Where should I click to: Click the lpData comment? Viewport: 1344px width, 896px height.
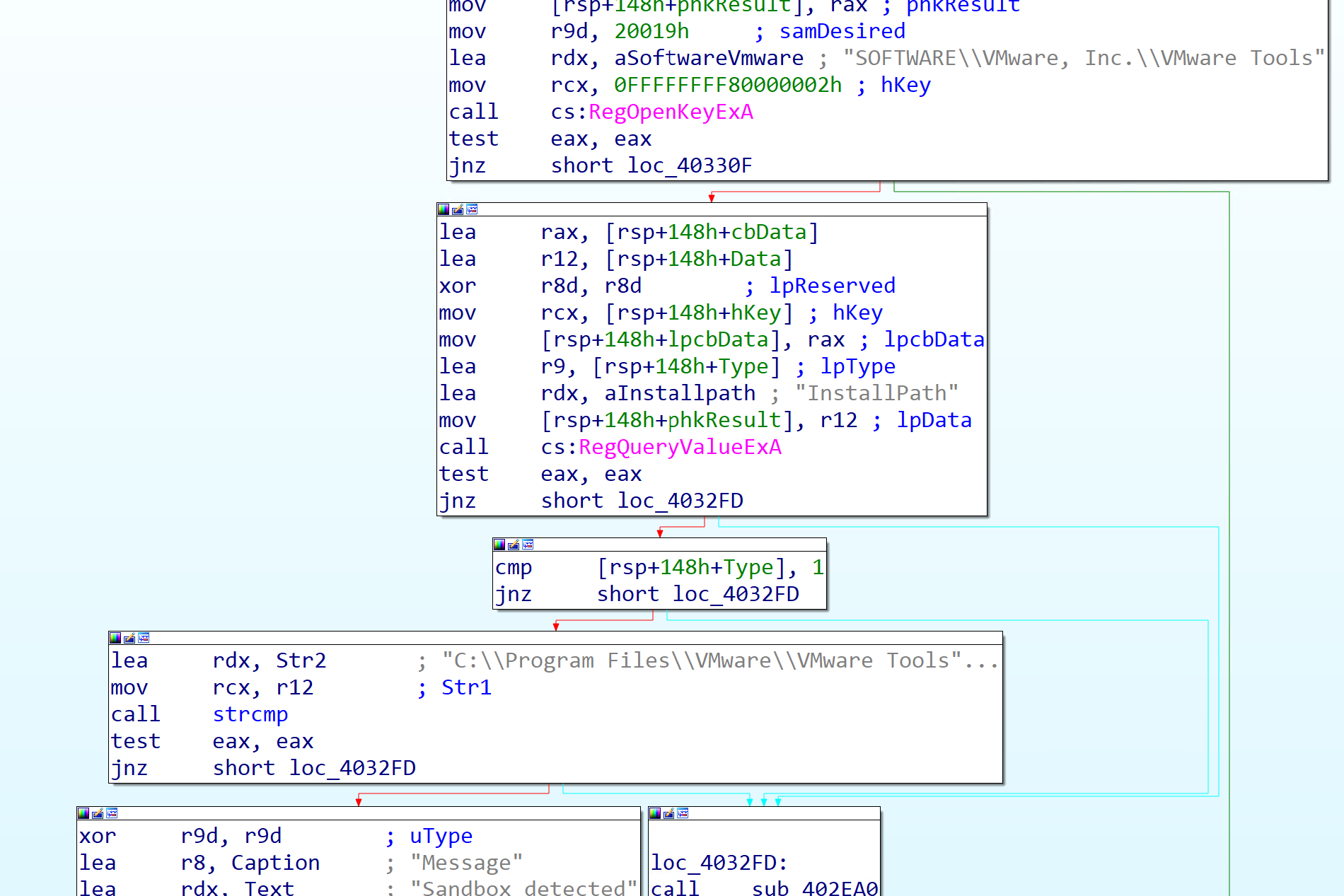(x=934, y=421)
